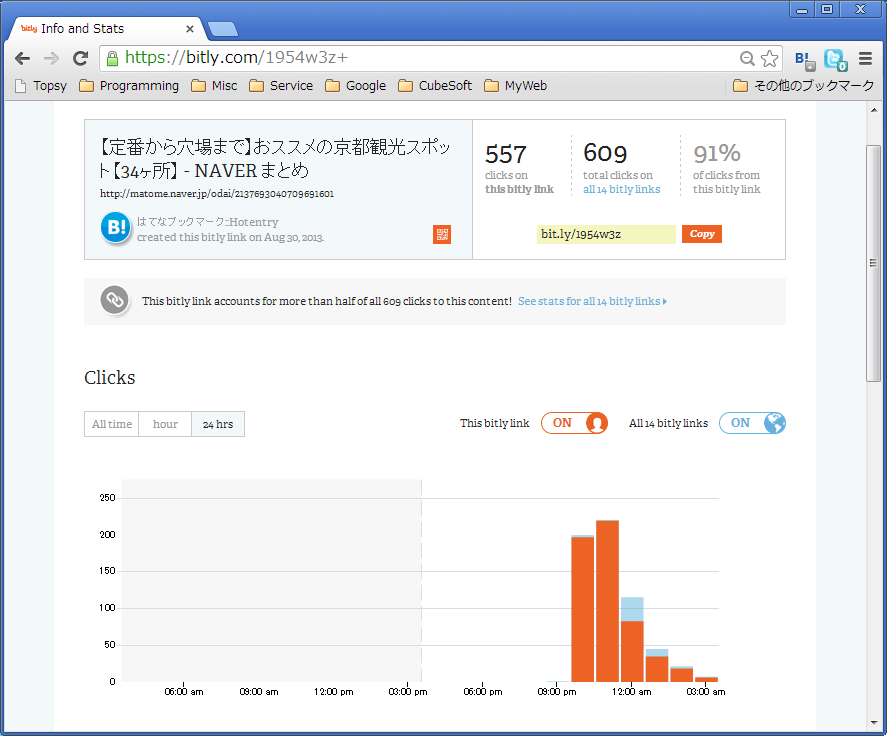Click the gray chain link icon

click(115, 300)
